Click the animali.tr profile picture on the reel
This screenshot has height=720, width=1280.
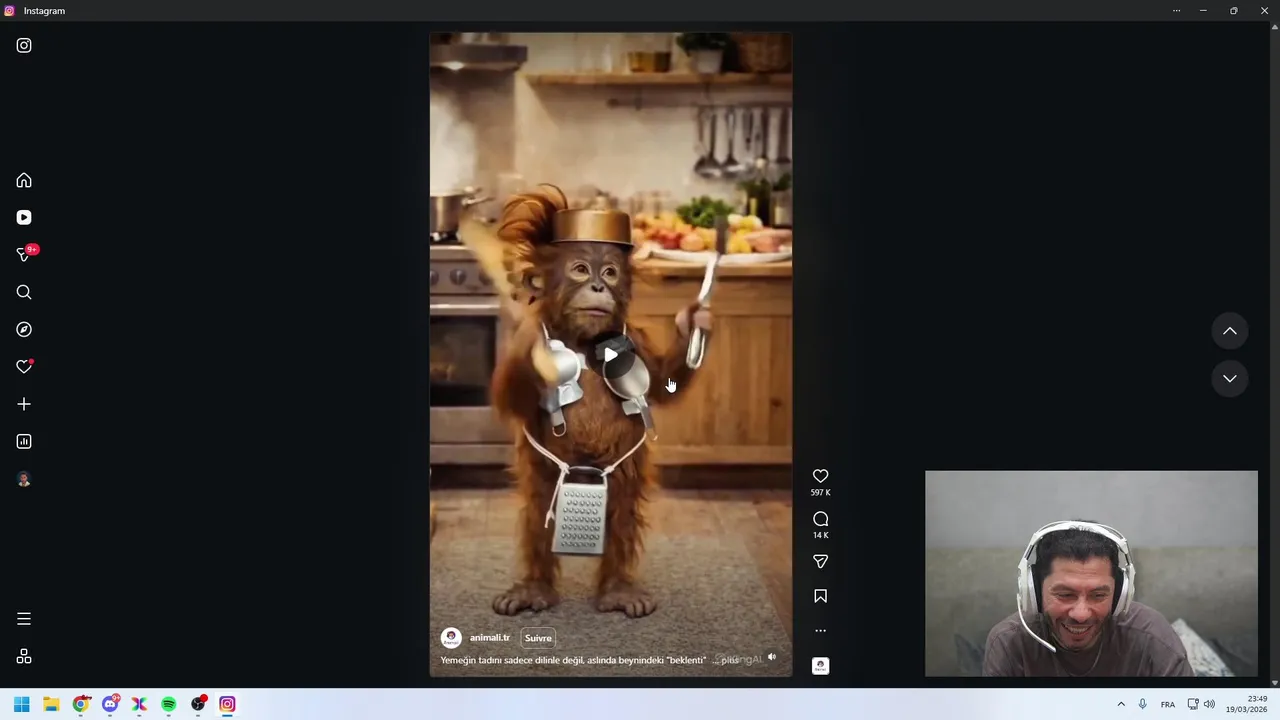(x=451, y=638)
